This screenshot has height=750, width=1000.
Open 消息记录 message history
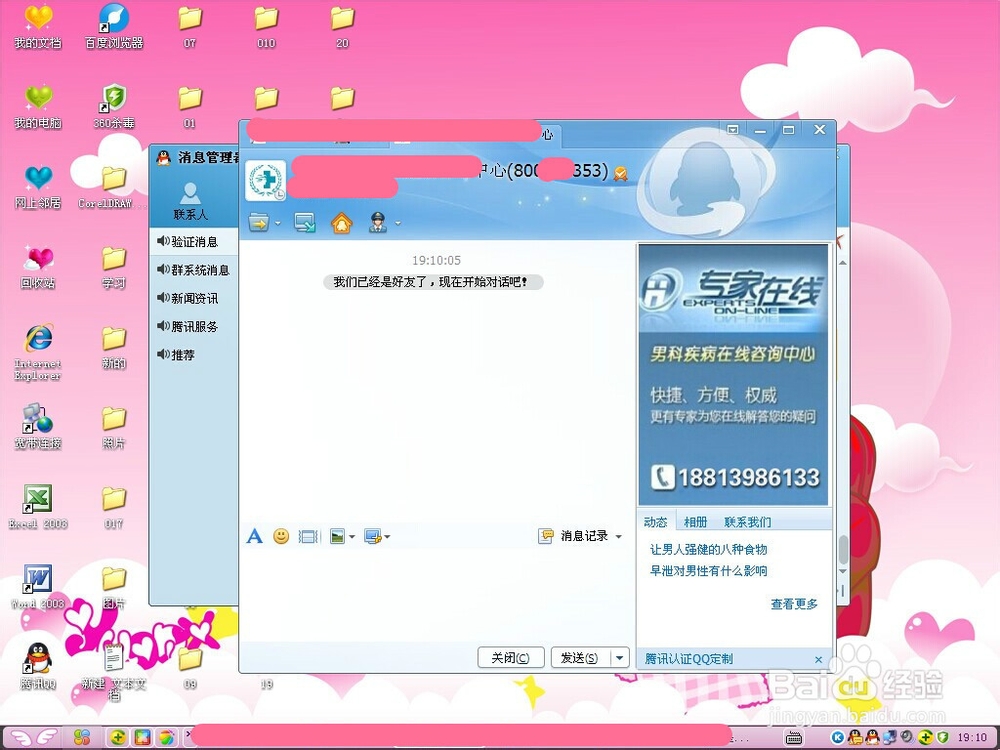coord(574,536)
